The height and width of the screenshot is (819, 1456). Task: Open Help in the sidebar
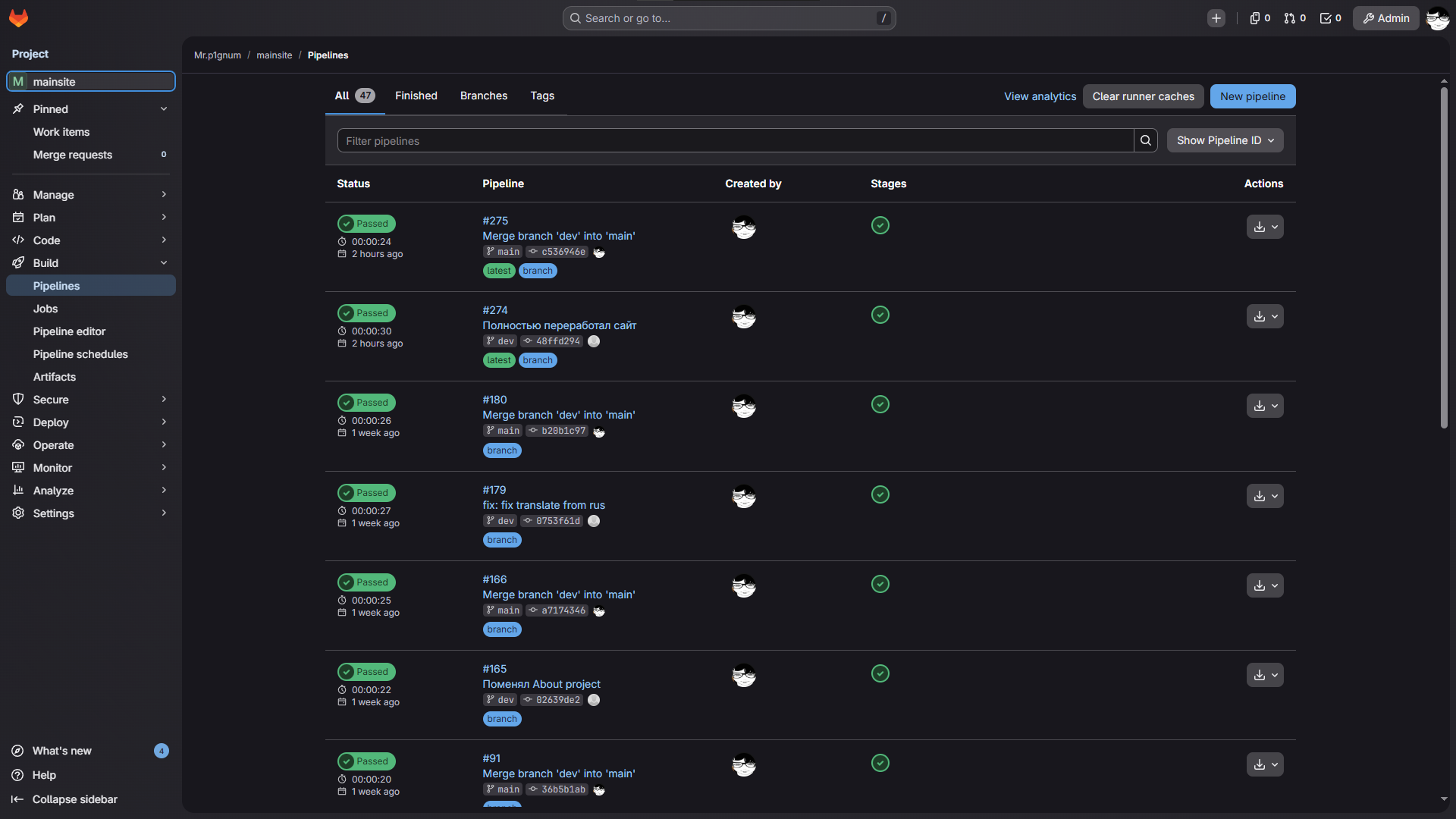(90, 775)
